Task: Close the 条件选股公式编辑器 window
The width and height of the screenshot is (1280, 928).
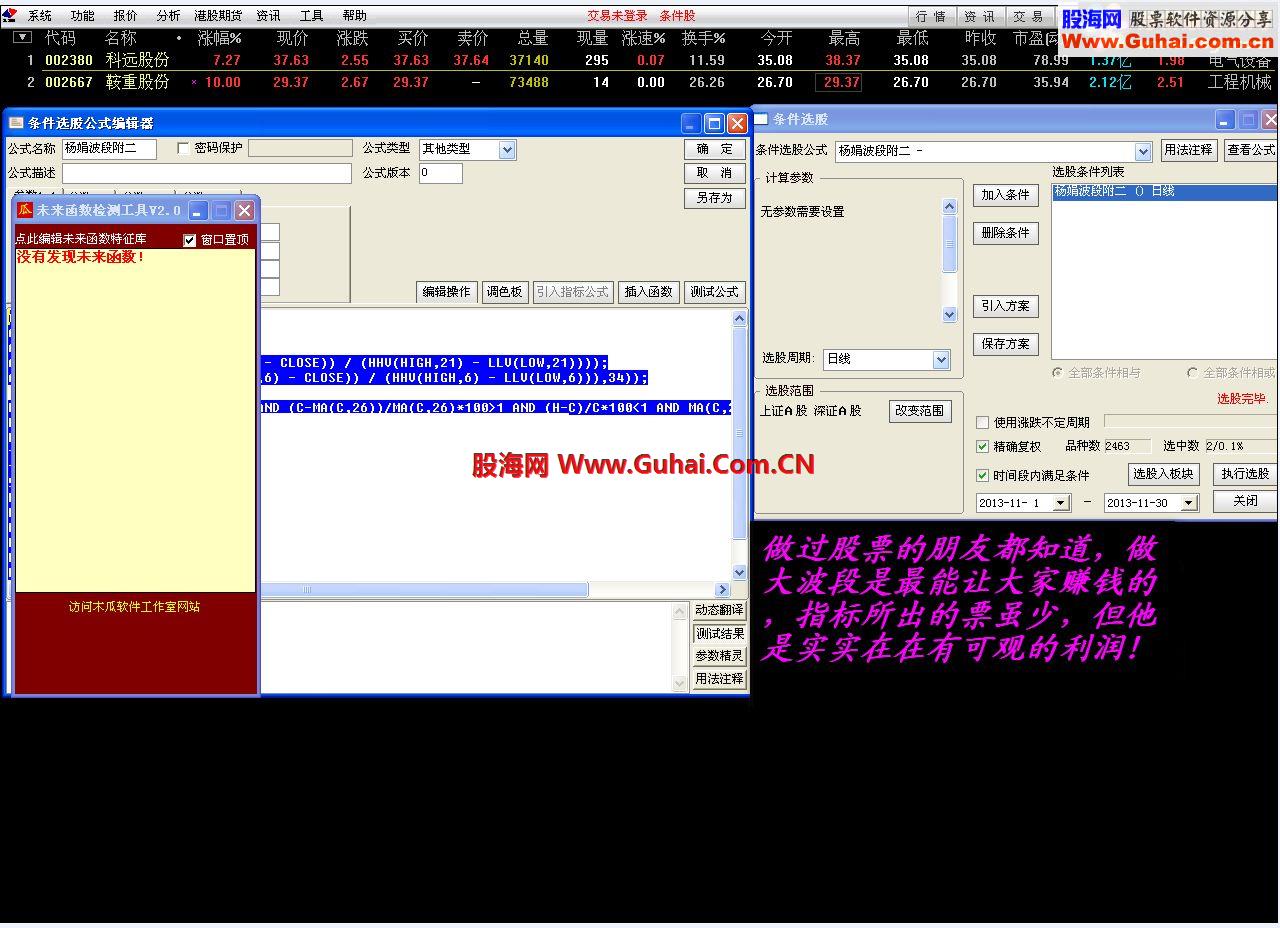Action: point(737,123)
